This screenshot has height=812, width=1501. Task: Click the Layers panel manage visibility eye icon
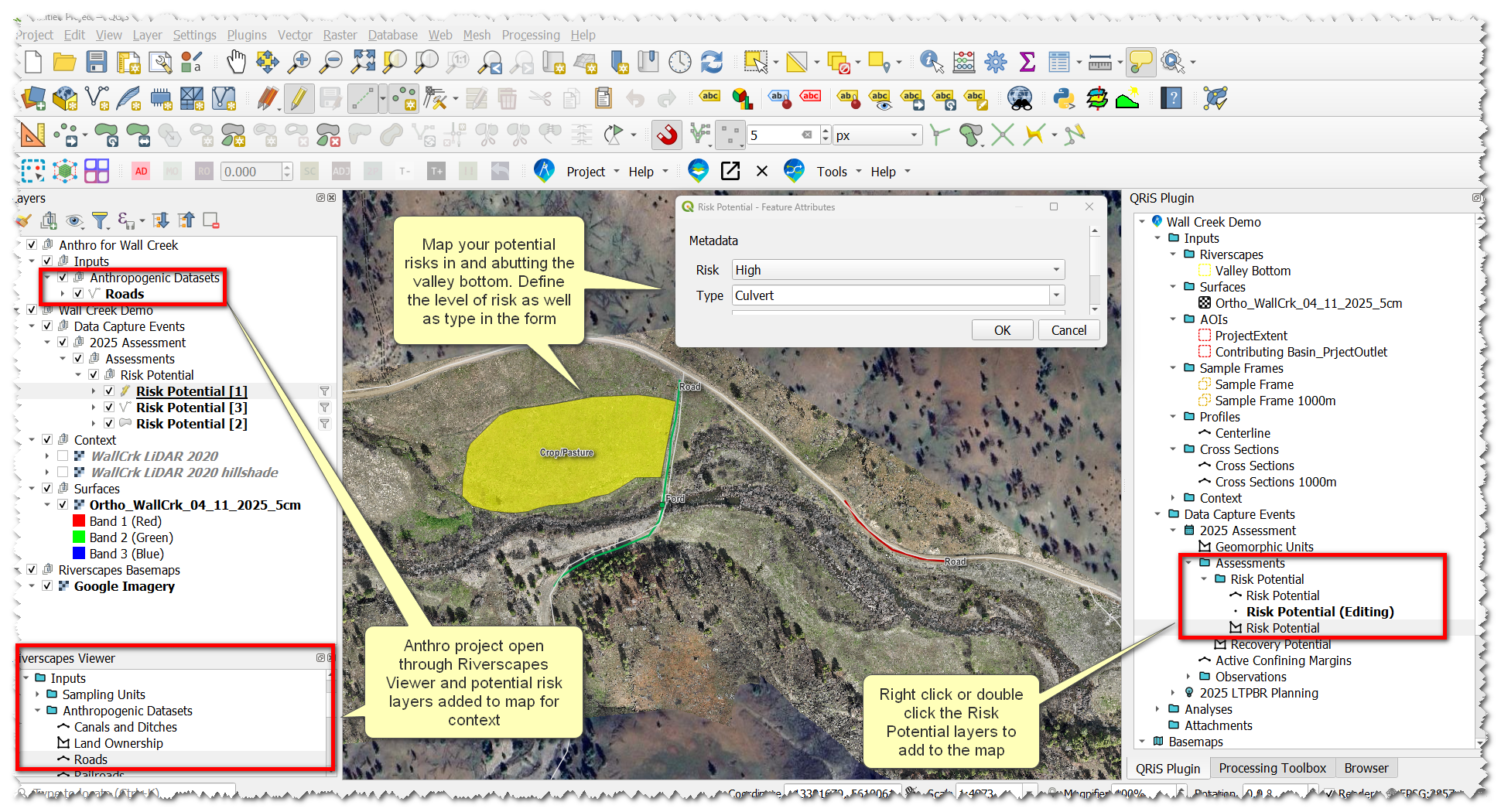[x=74, y=221]
